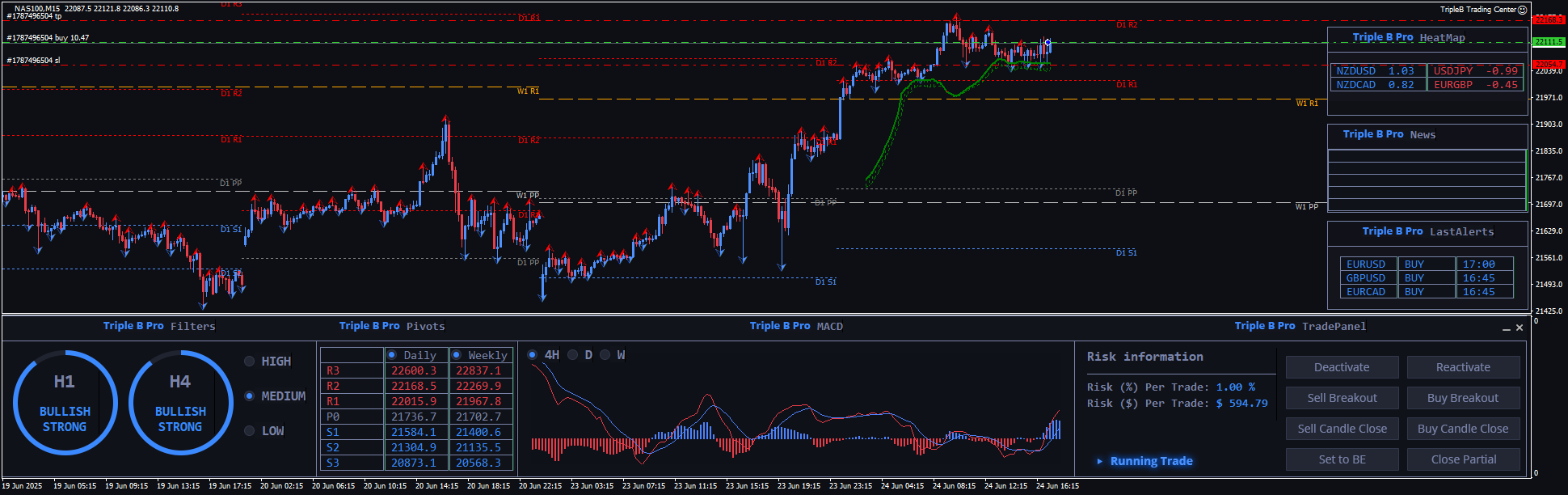1568x495 pixels.
Task: Expand the Running Trade section
Action: point(1100,462)
